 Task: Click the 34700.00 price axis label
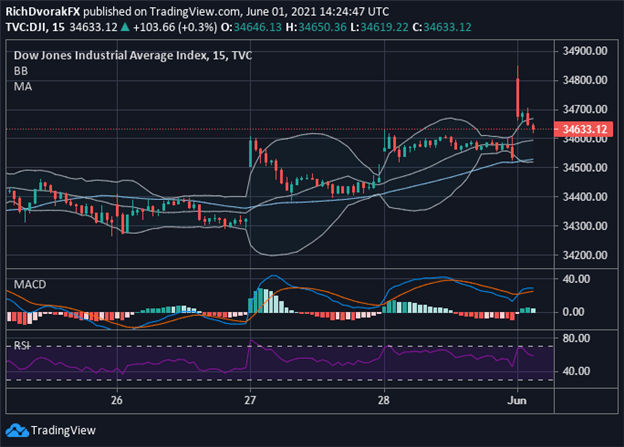(x=585, y=109)
